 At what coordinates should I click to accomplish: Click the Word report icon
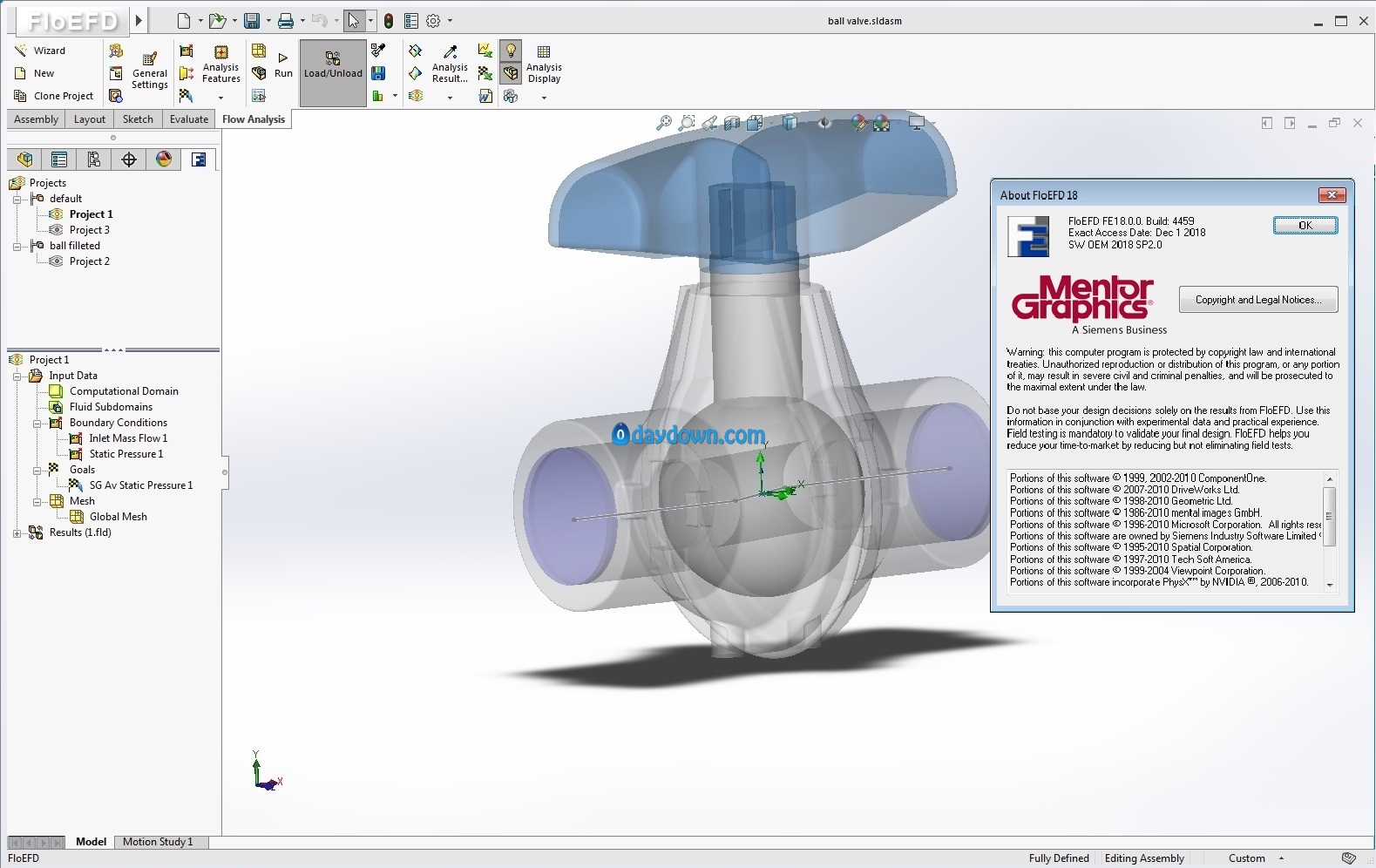coord(485,96)
